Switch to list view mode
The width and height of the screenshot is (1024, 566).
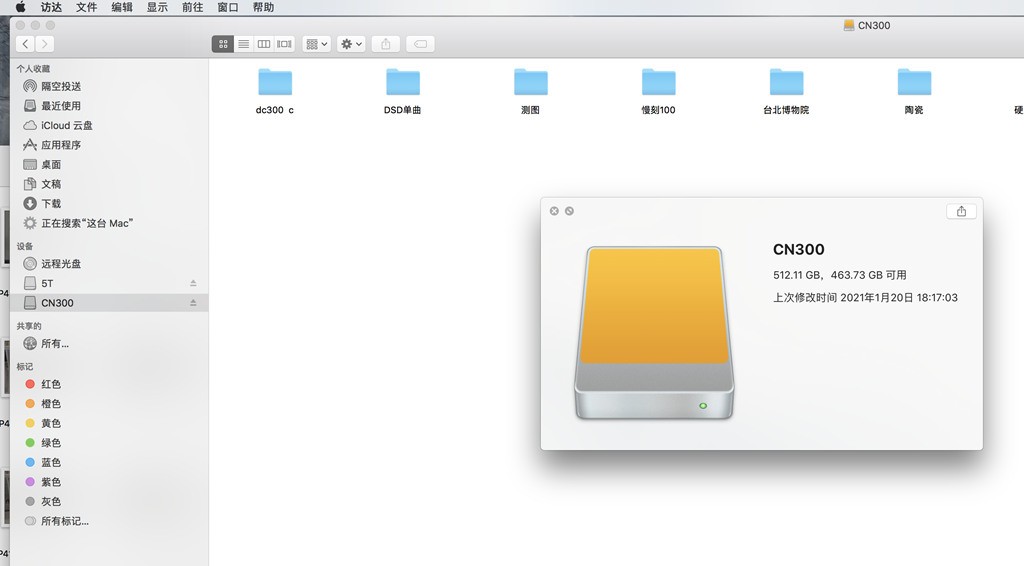tap(244, 44)
